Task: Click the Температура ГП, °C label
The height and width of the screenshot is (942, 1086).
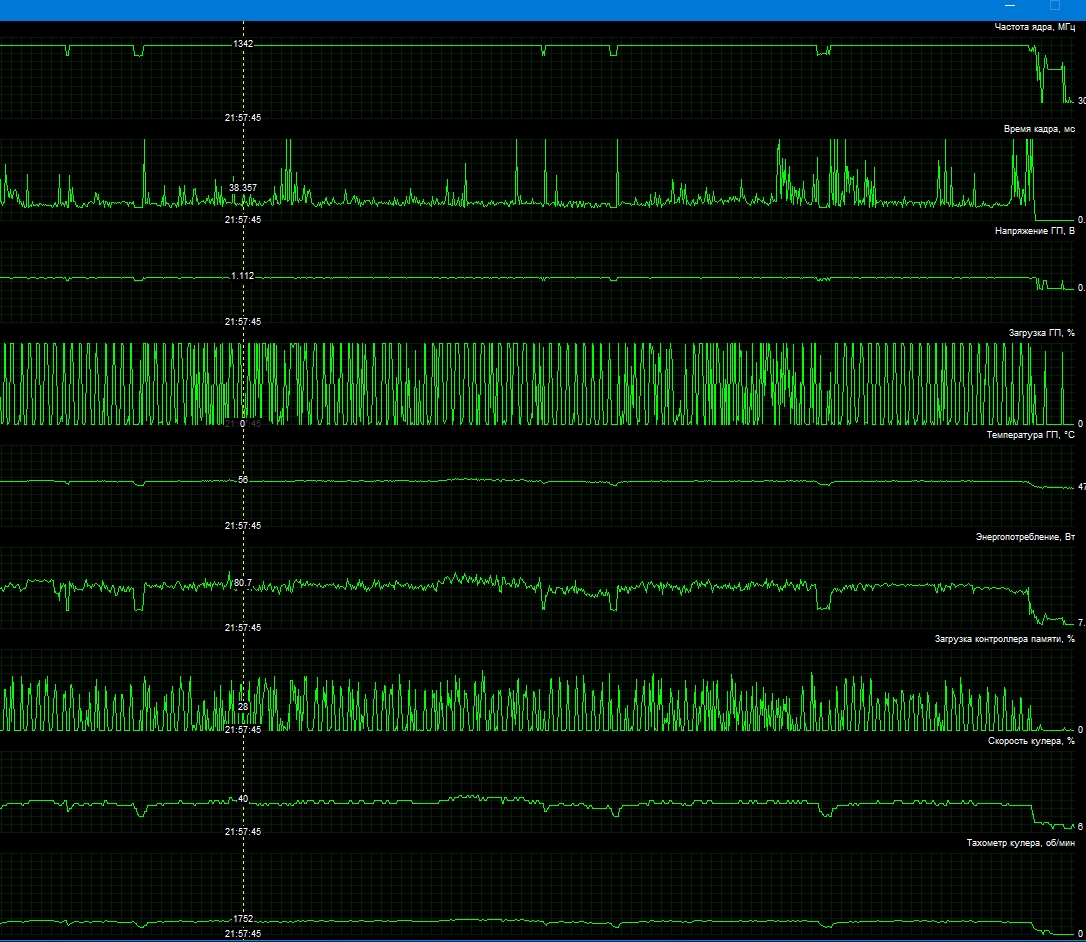Action: [x=1031, y=435]
